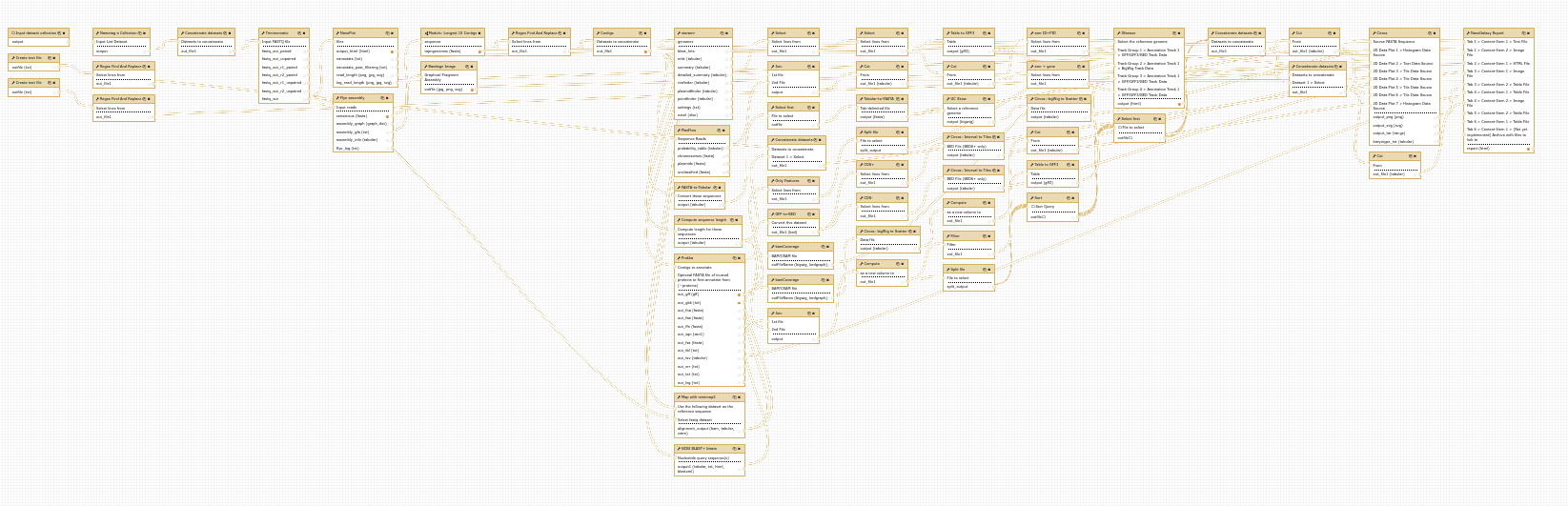1568x506 pixels.
Task: Toggle NanoPlot output_html workflow output checkbox
Action: [392, 51]
